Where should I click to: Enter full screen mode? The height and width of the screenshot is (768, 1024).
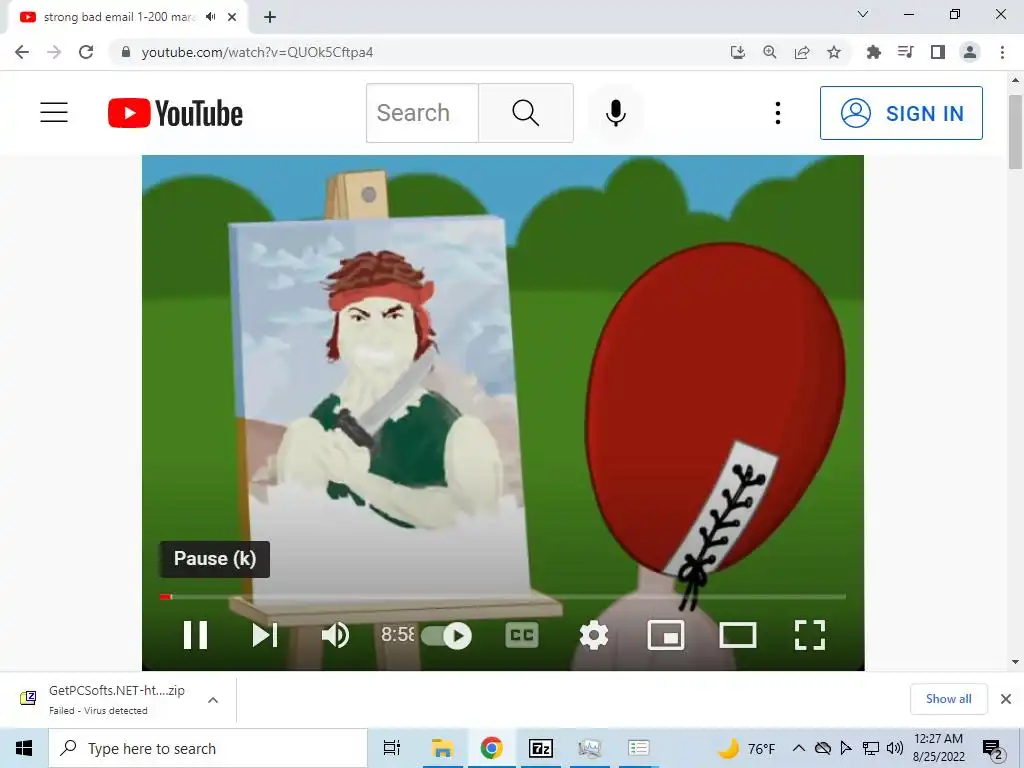[x=810, y=635]
